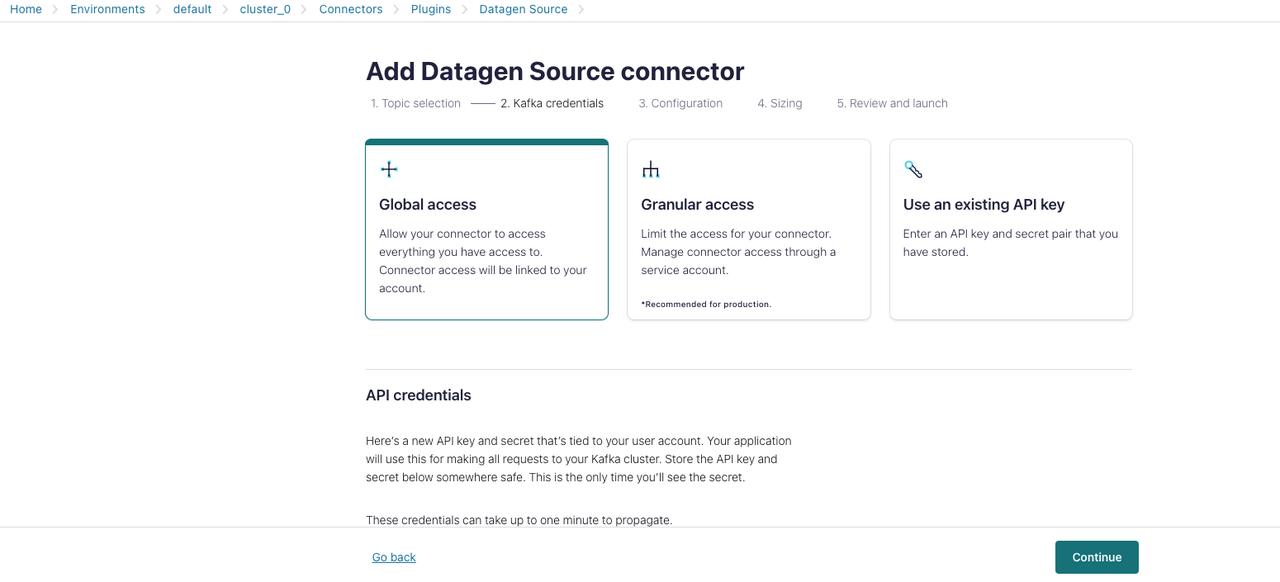Open step 5 Review and launch
The image size is (1280, 582).
click(x=892, y=103)
